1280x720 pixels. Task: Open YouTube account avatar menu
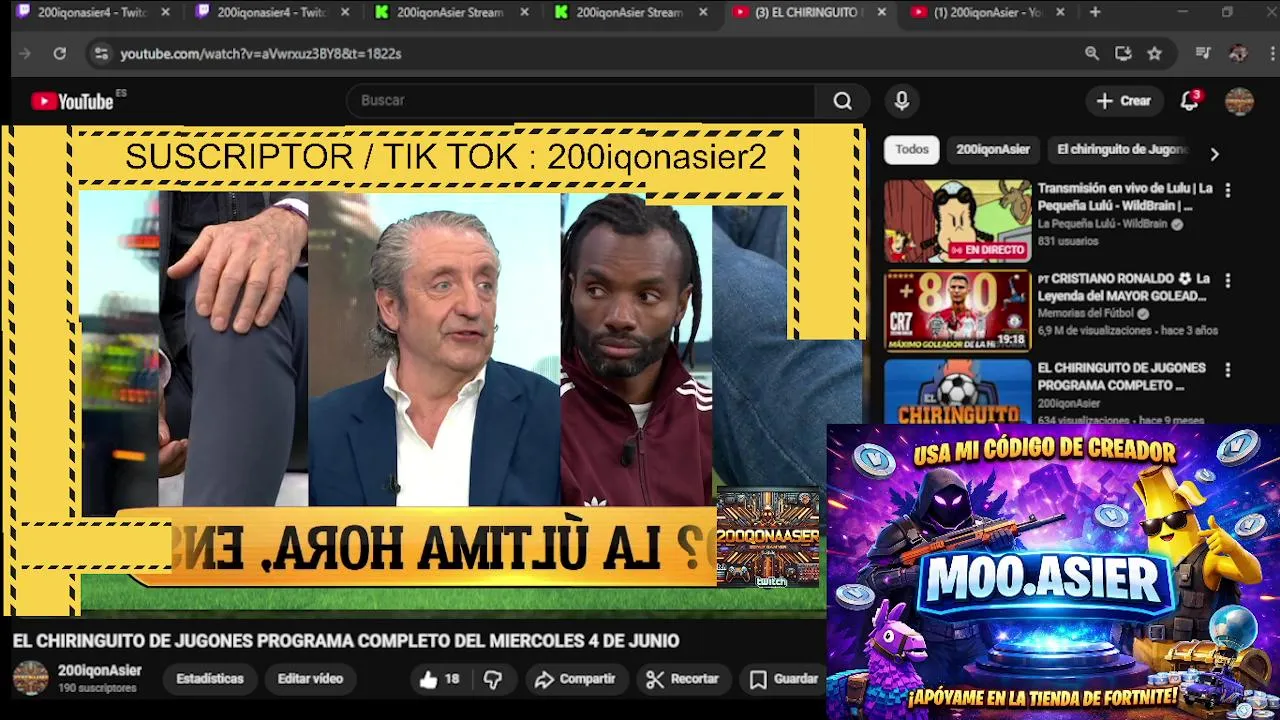click(x=1240, y=101)
